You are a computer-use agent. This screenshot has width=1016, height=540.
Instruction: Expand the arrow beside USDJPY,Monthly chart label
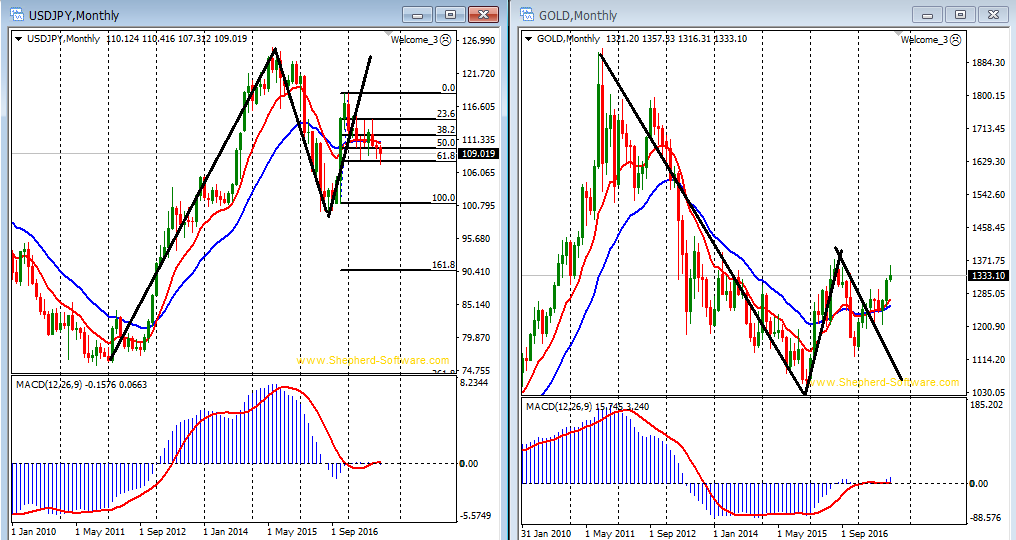(19, 39)
